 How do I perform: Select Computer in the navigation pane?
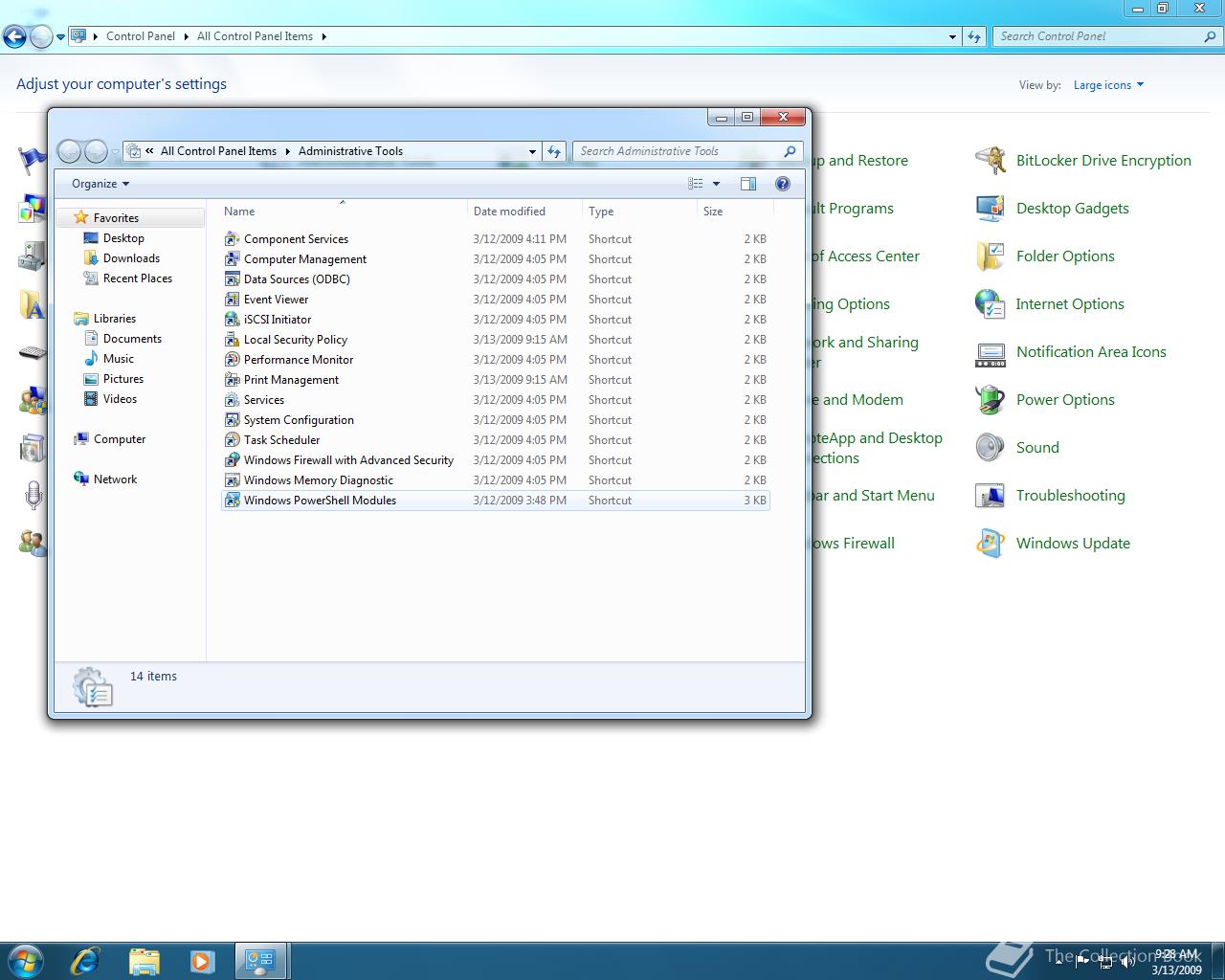[x=120, y=439]
